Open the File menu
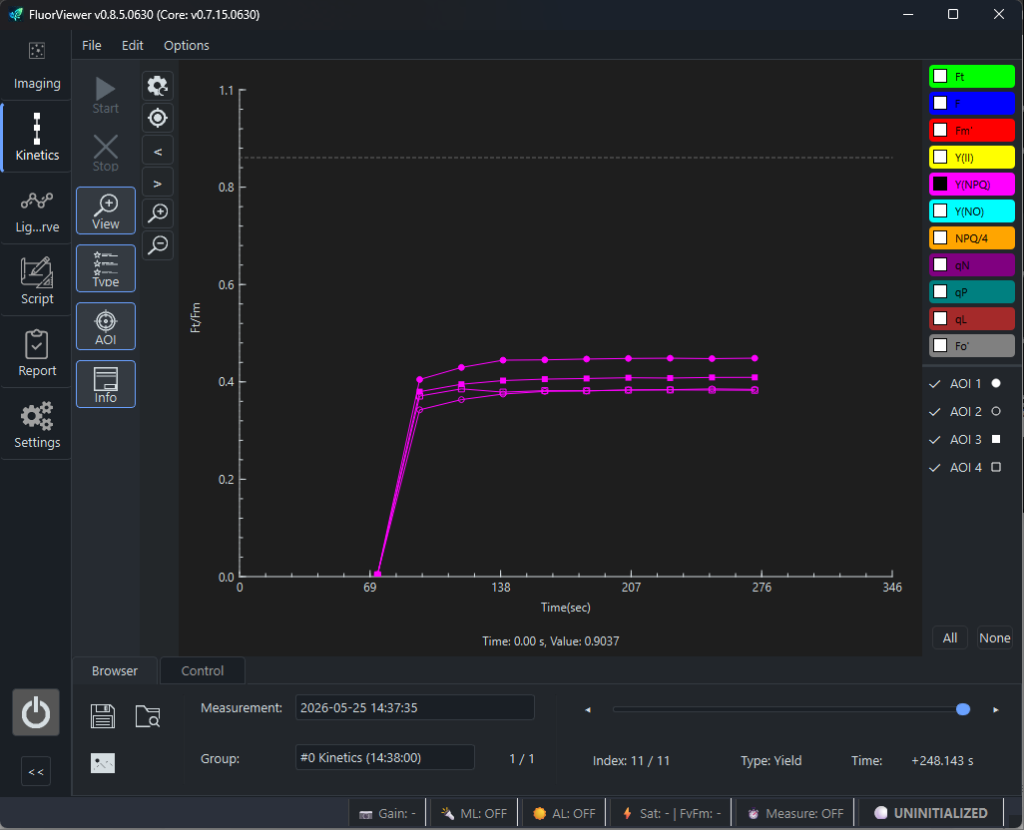The height and width of the screenshot is (830, 1024). click(x=91, y=45)
